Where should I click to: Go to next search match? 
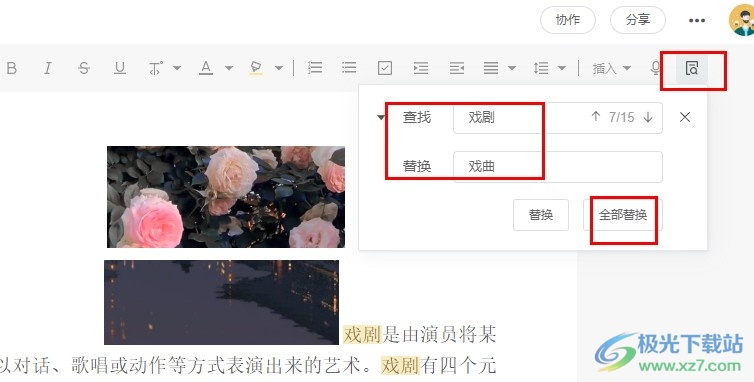[648, 117]
